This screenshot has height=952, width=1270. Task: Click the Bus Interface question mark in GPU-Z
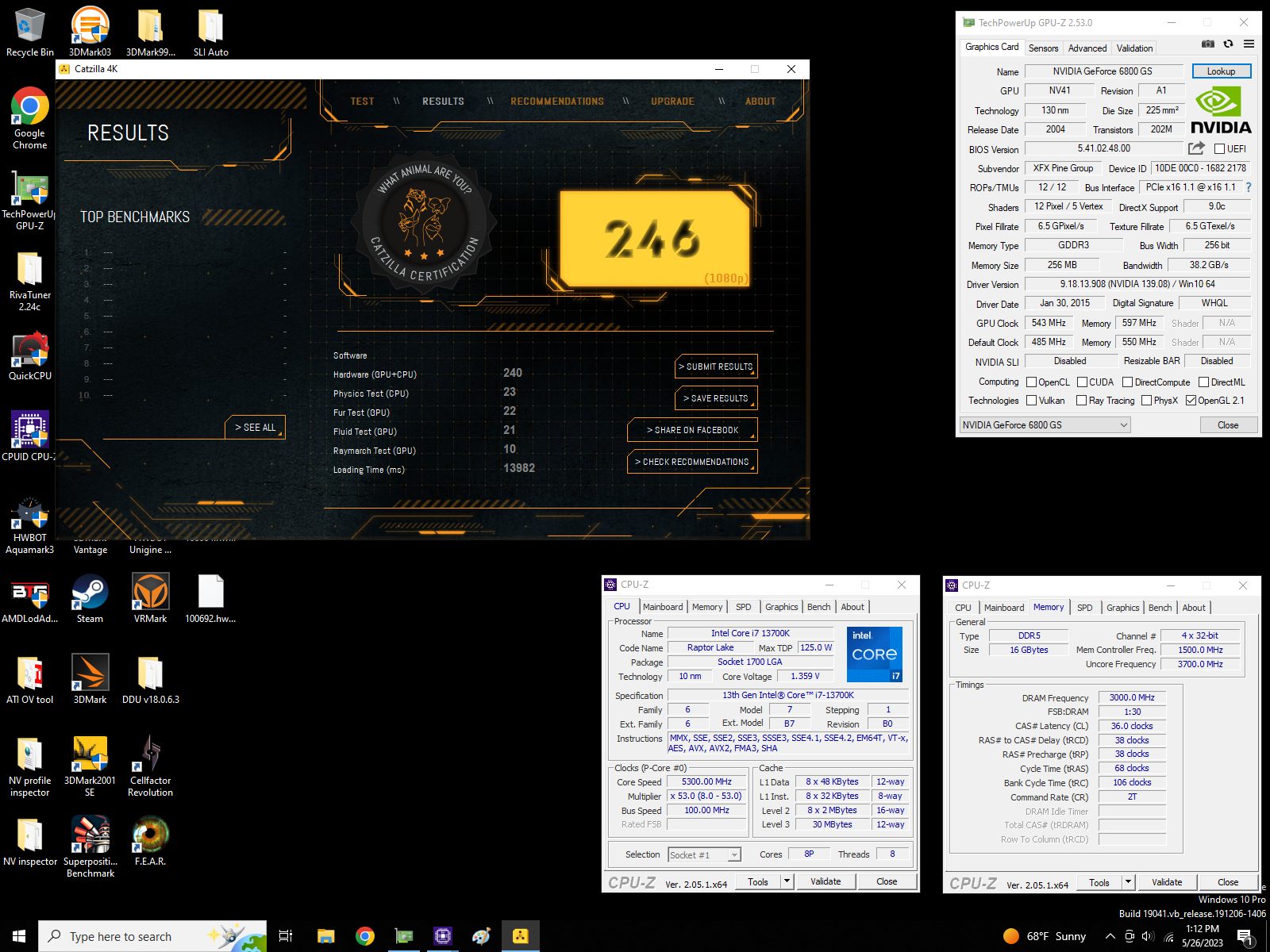pos(1249,187)
